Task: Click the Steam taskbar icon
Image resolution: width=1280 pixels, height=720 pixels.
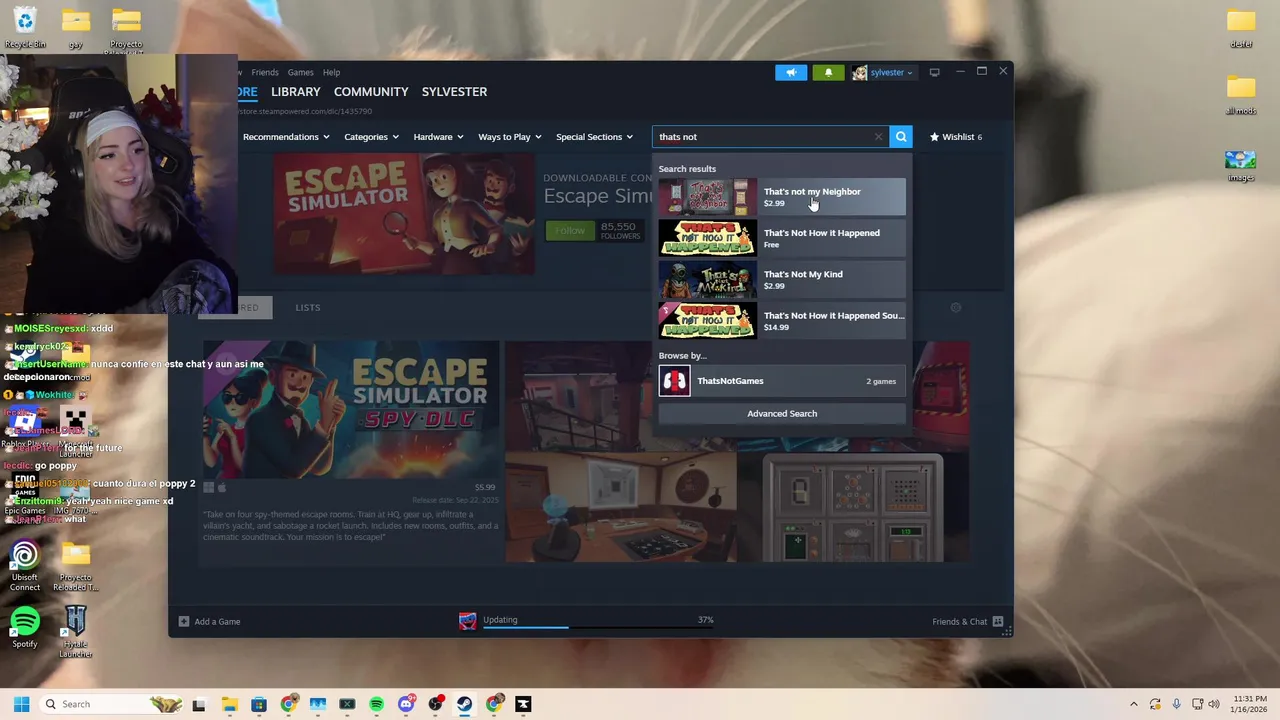Action: (x=465, y=704)
